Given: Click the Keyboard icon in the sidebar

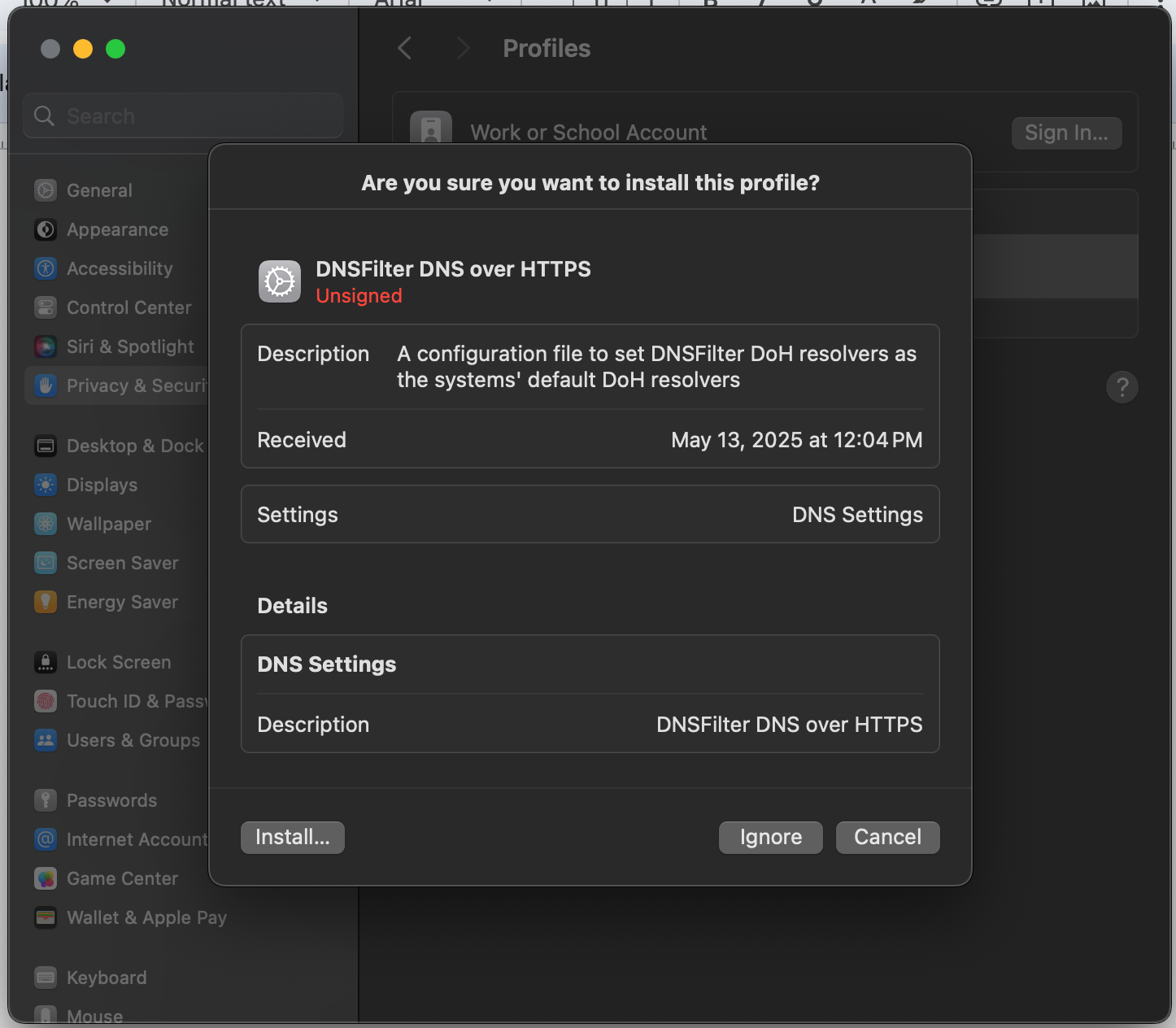Looking at the screenshot, I should click(46, 978).
